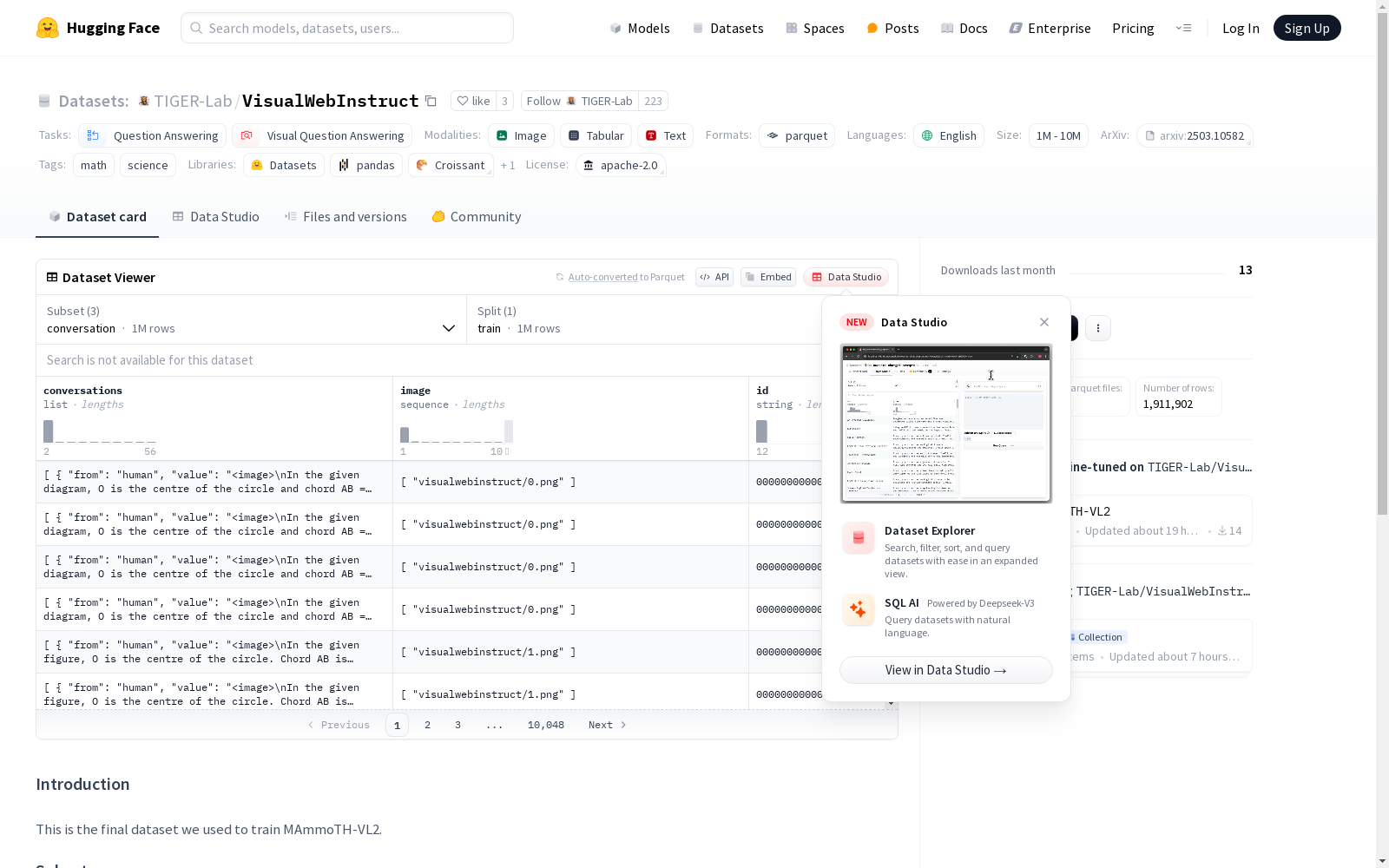Image resolution: width=1389 pixels, height=868 pixels.
Task: Go to the Next page of rows
Action: click(608, 725)
